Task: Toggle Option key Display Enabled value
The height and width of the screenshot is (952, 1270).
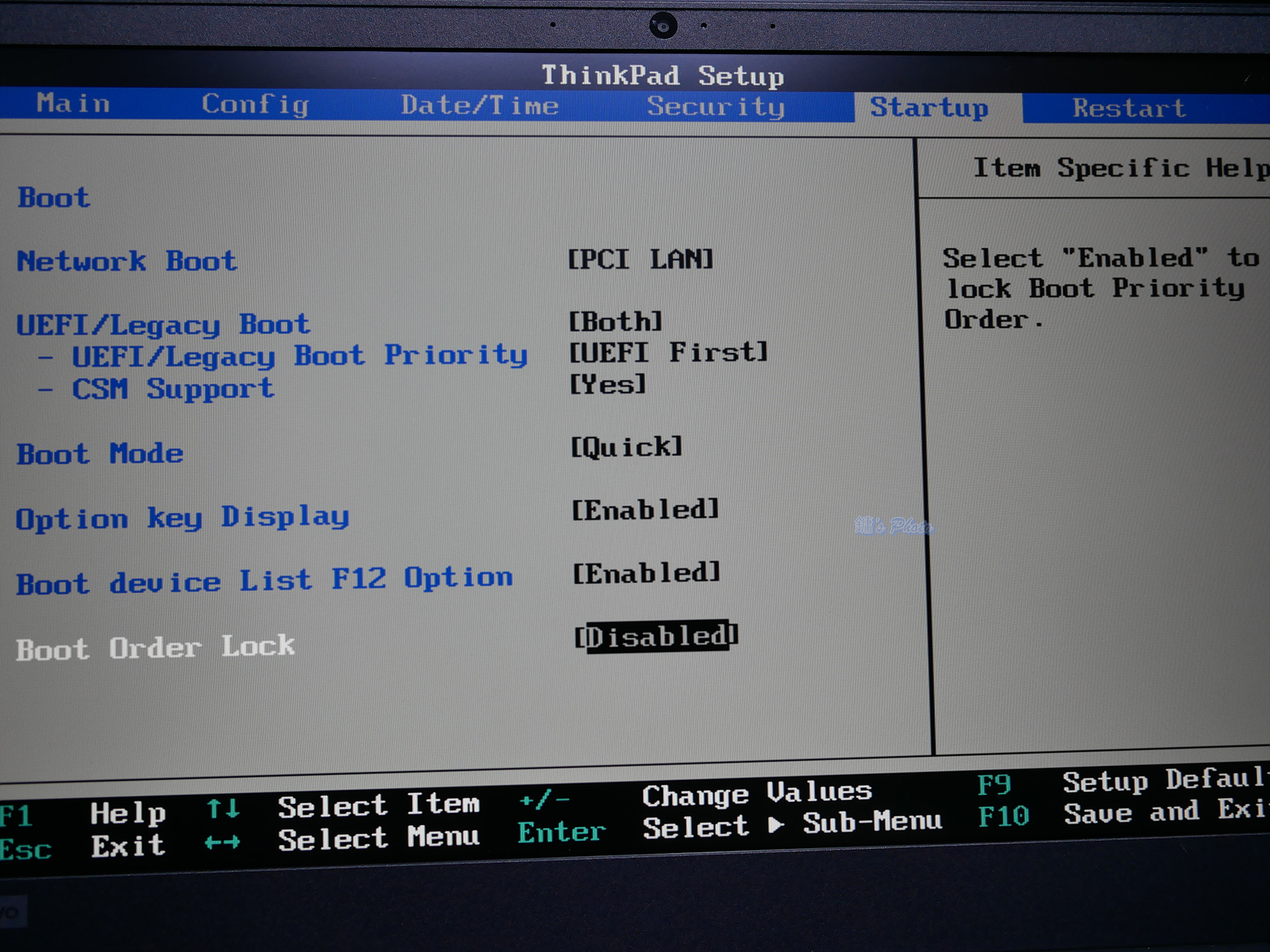Action: 645,510
